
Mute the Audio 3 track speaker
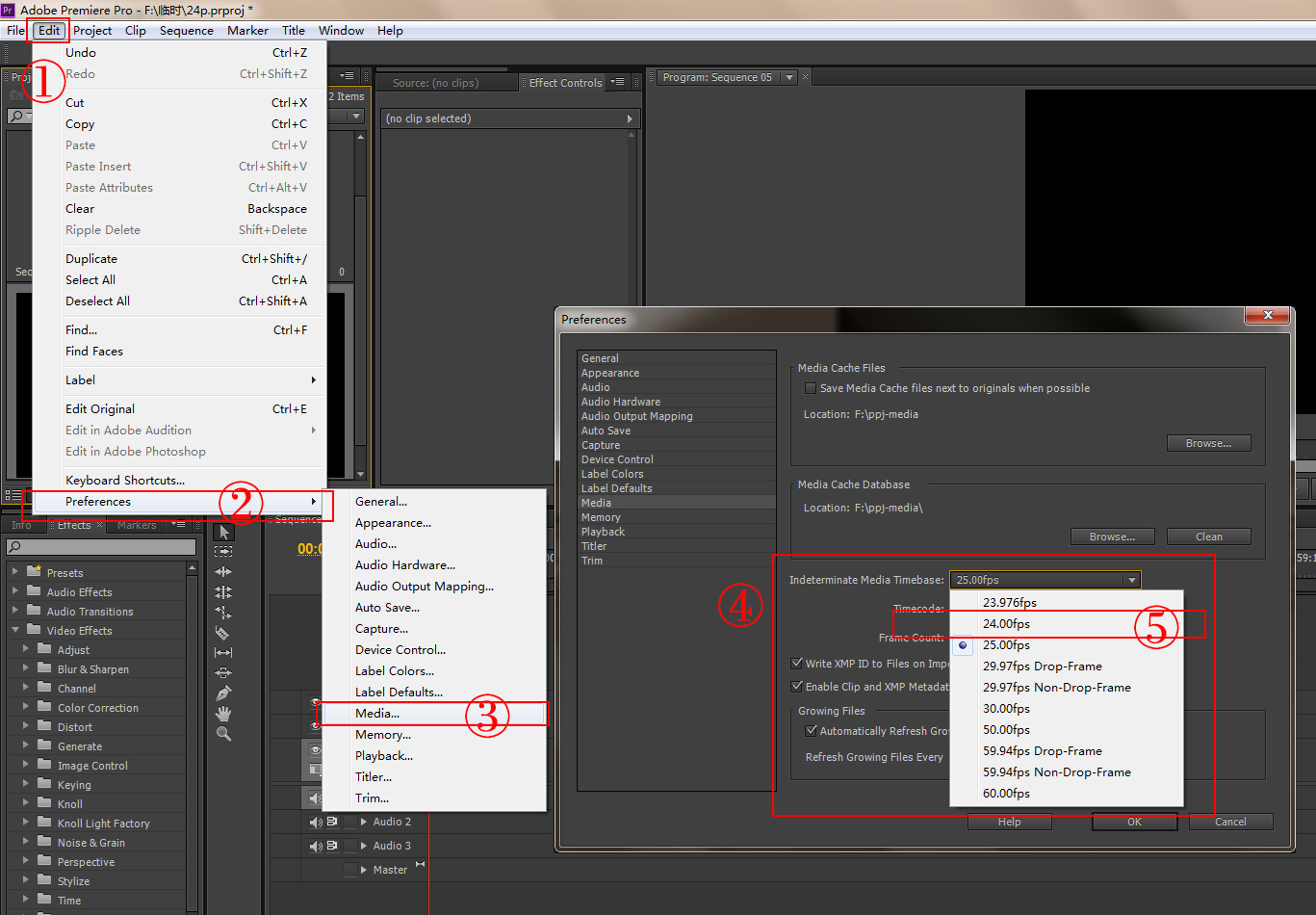click(x=316, y=846)
